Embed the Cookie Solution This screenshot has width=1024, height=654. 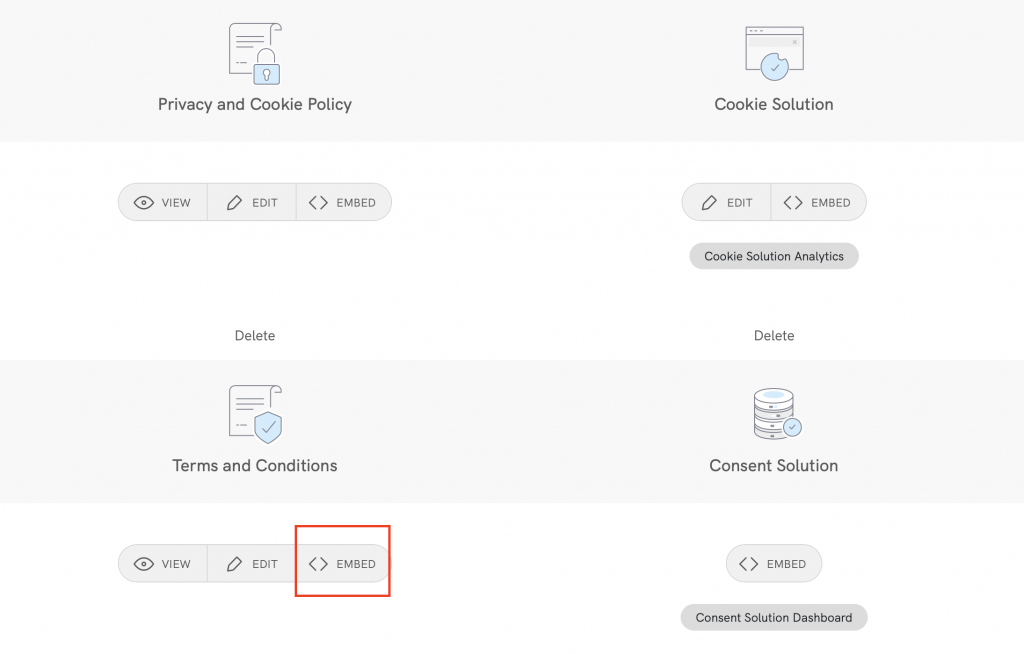coord(819,202)
